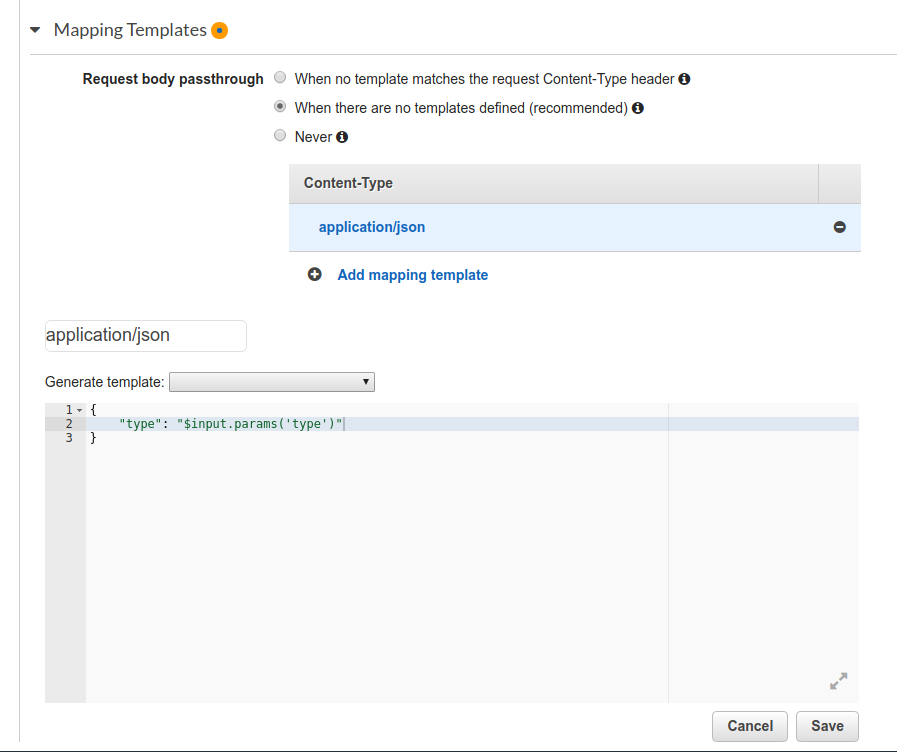Image resolution: width=897 pixels, height=752 pixels.
Task: Save the mapping template
Action: click(x=827, y=726)
